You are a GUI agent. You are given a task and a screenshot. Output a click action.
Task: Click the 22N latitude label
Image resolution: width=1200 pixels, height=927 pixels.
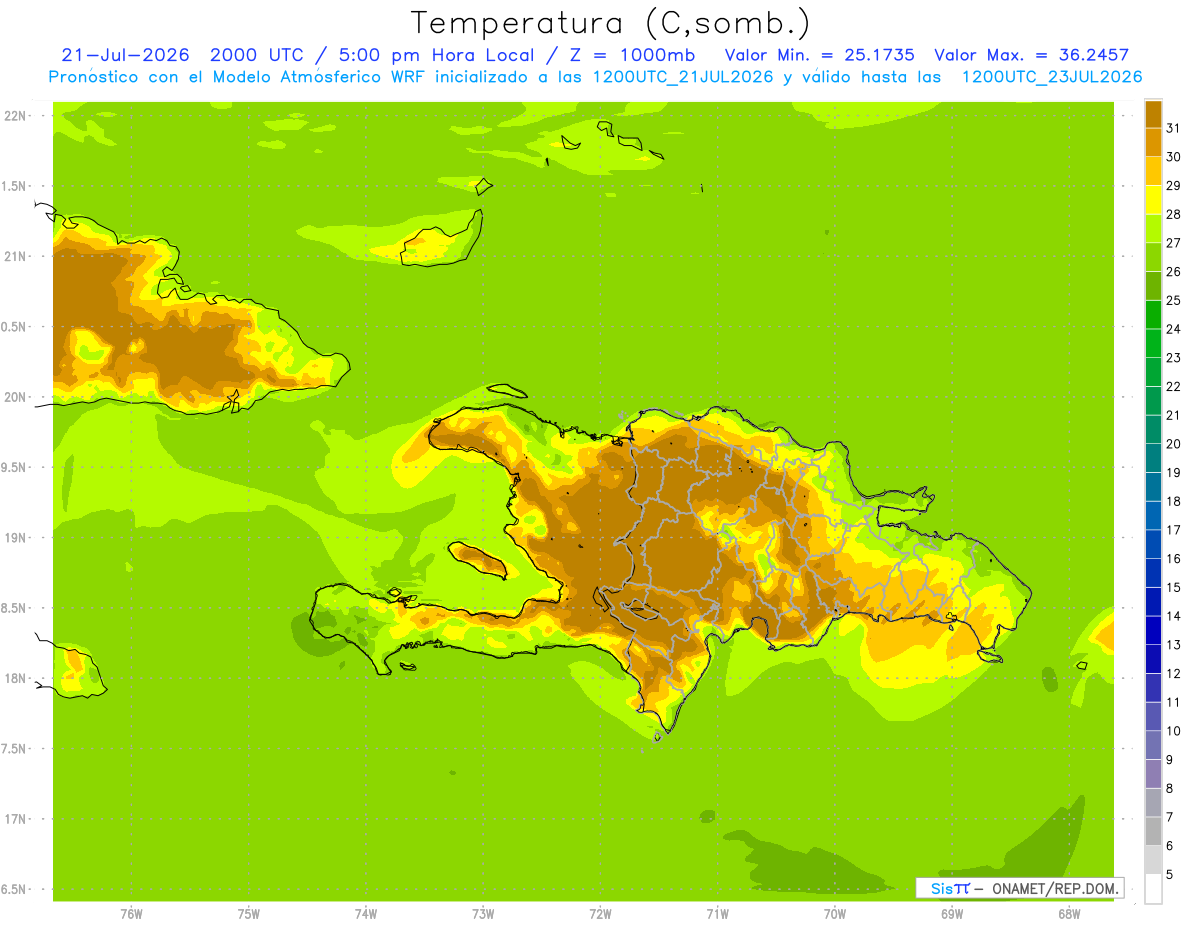point(15,115)
